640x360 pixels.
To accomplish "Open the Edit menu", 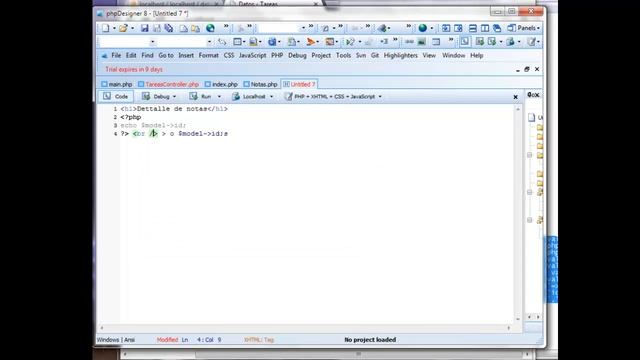I will click(131, 56).
